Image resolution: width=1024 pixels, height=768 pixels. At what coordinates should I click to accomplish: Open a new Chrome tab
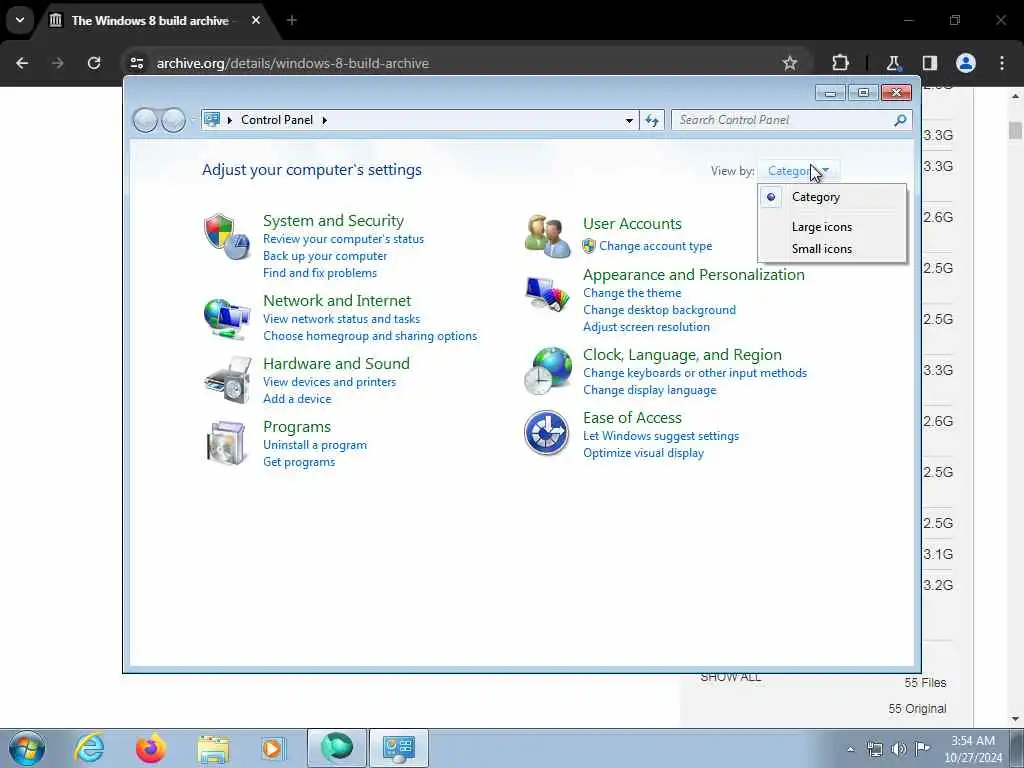pyautogui.click(x=292, y=20)
